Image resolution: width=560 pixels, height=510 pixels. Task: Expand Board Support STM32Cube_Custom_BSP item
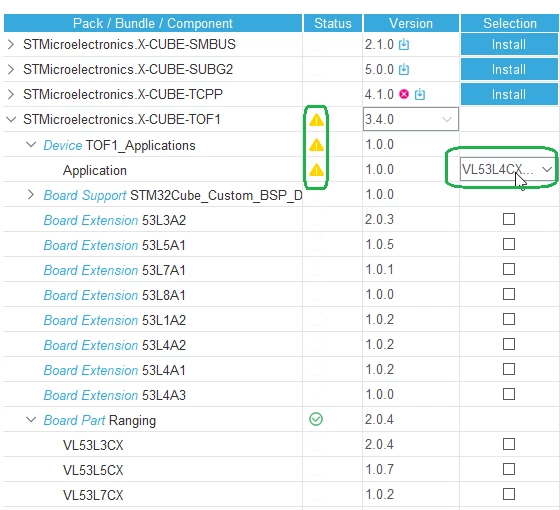click(x=31, y=195)
